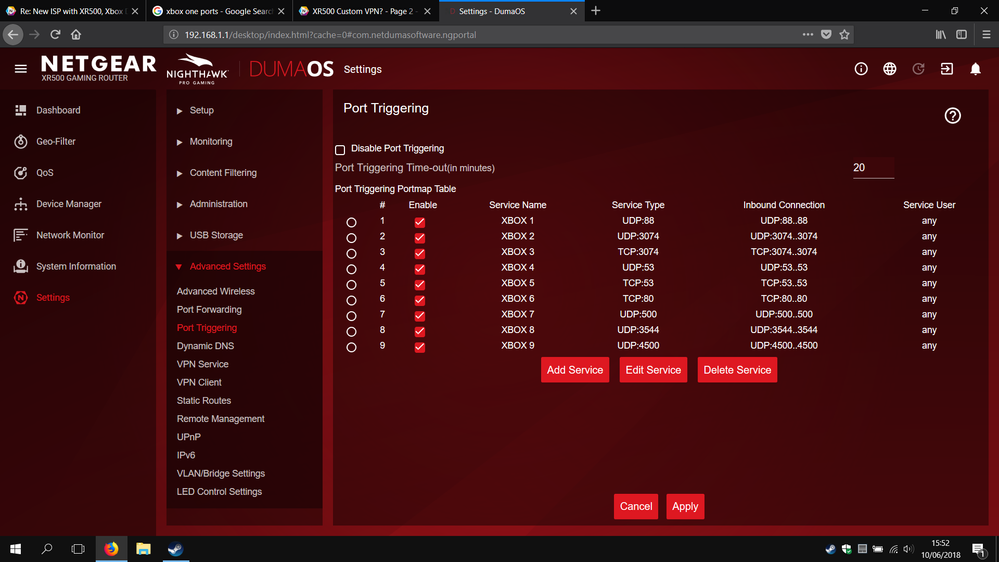Open the Port Forwarding settings page
The width and height of the screenshot is (999, 562).
click(x=209, y=310)
